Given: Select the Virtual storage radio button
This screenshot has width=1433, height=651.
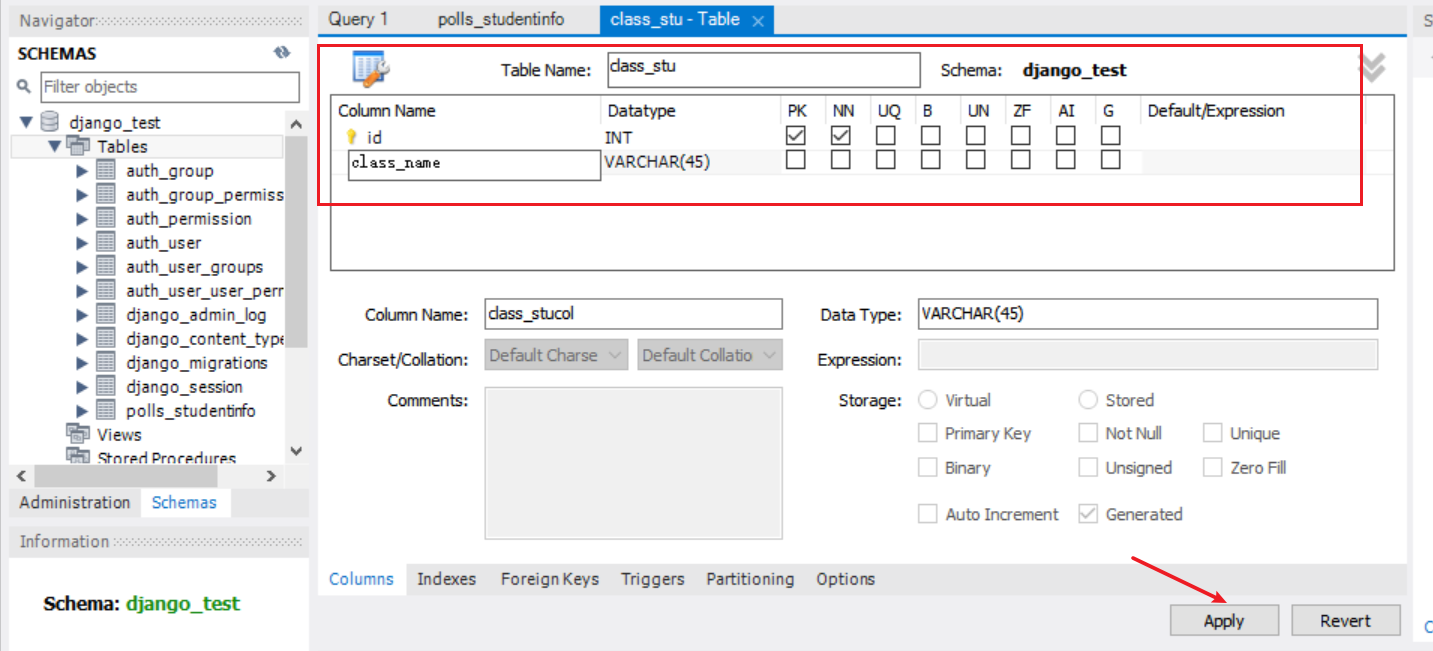Looking at the screenshot, I should (x=927, y=400).
